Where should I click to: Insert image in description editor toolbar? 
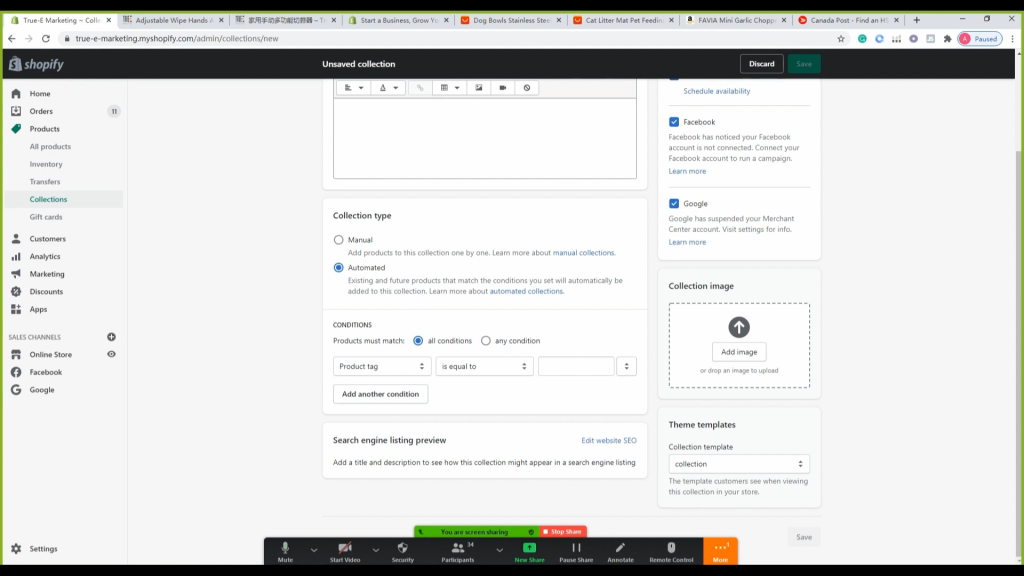[479, 88]
